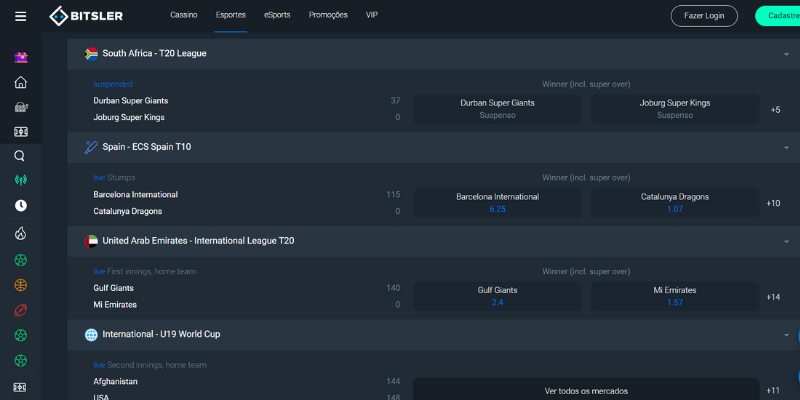Open the treasure chest rewards icon
Viewport: 800px width, 400px height.
(20, 57)
